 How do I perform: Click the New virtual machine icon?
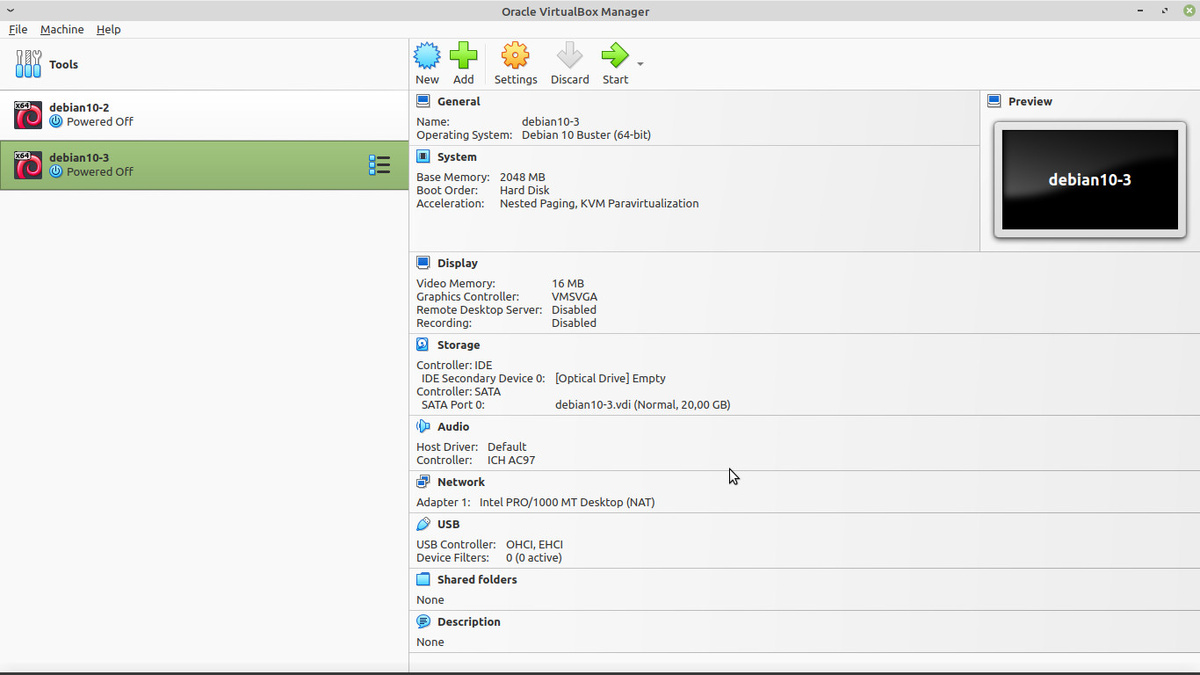click(427, 55)
